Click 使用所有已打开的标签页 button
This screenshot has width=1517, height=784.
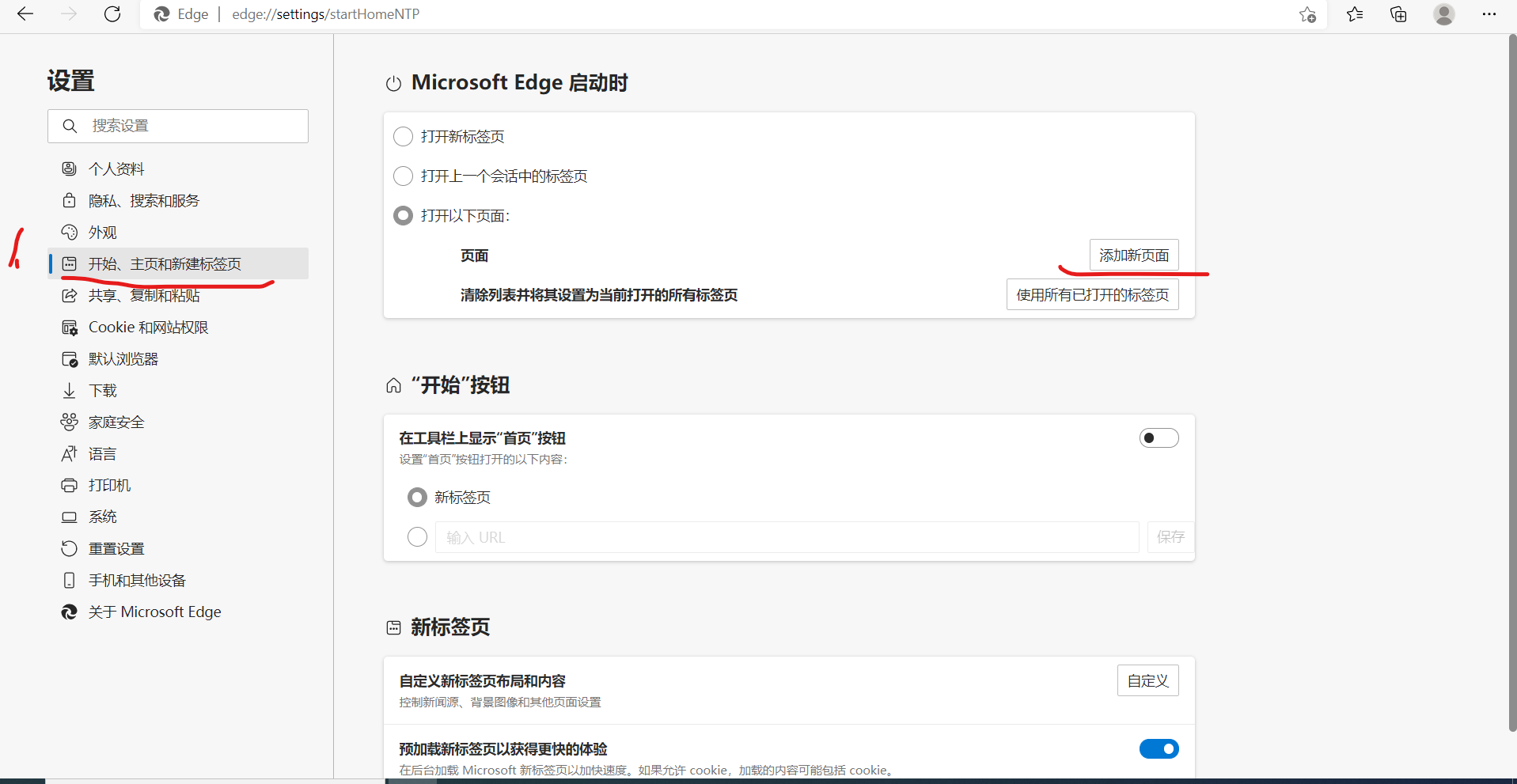[x=1092, y=294]
